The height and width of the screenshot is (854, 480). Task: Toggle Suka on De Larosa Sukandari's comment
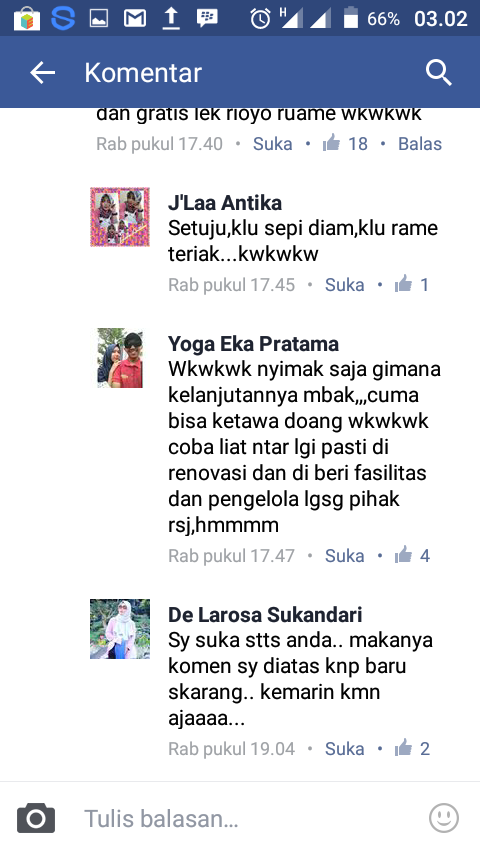(x=344, y=749)
